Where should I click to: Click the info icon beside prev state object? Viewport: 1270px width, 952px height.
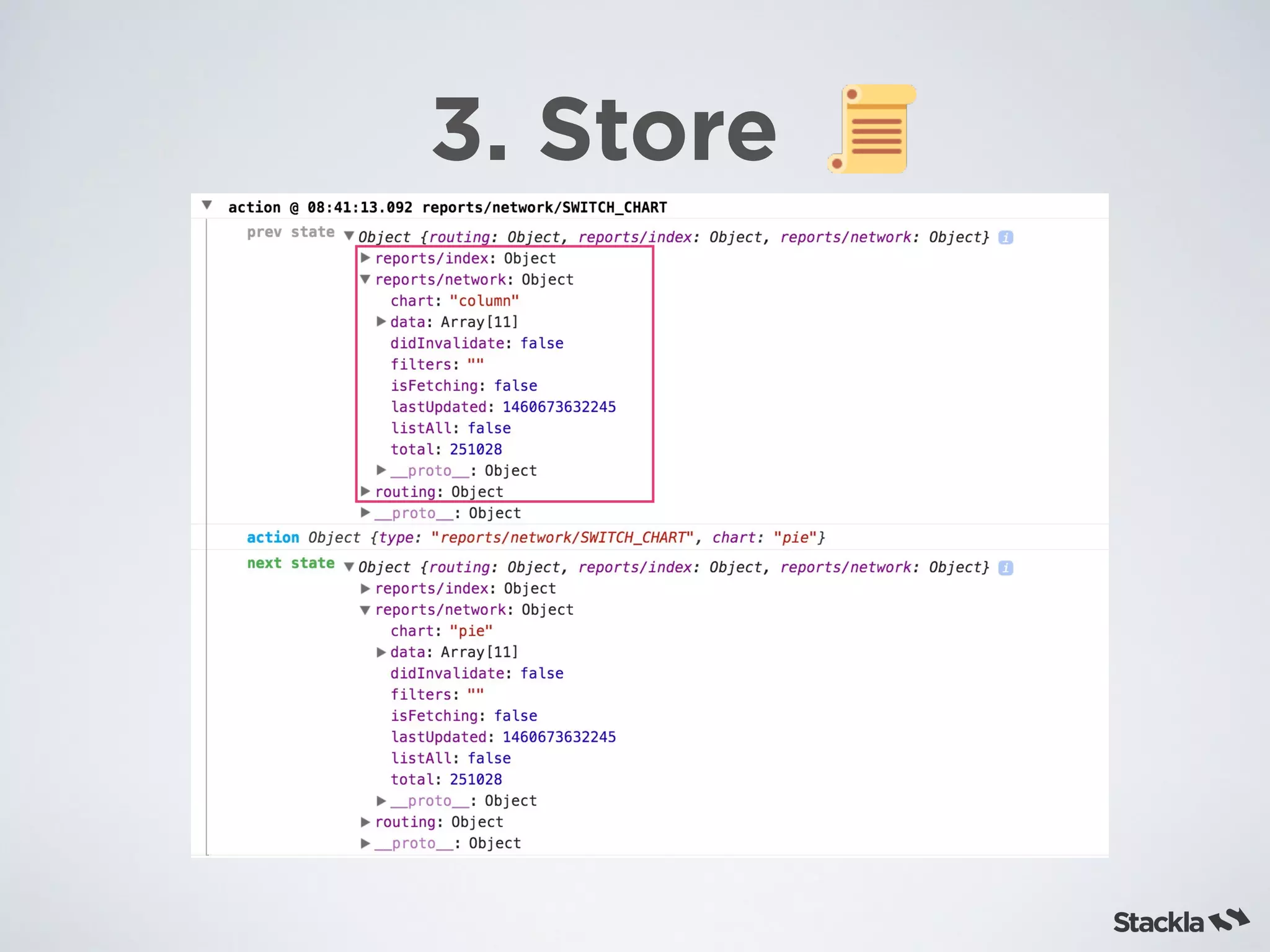click(x=1006, y=237)
